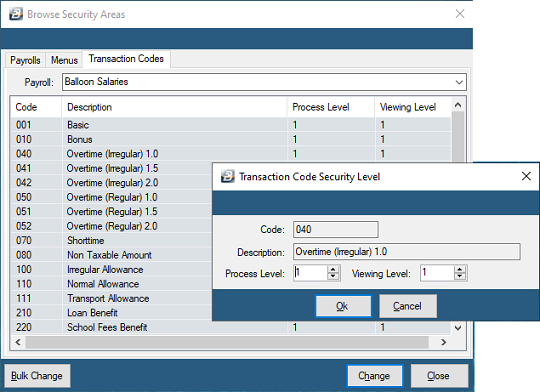Close the Transaction Code Security Level dialog
Image resolution: width=540 pixels, height=392 pixels.
[526, 176]
